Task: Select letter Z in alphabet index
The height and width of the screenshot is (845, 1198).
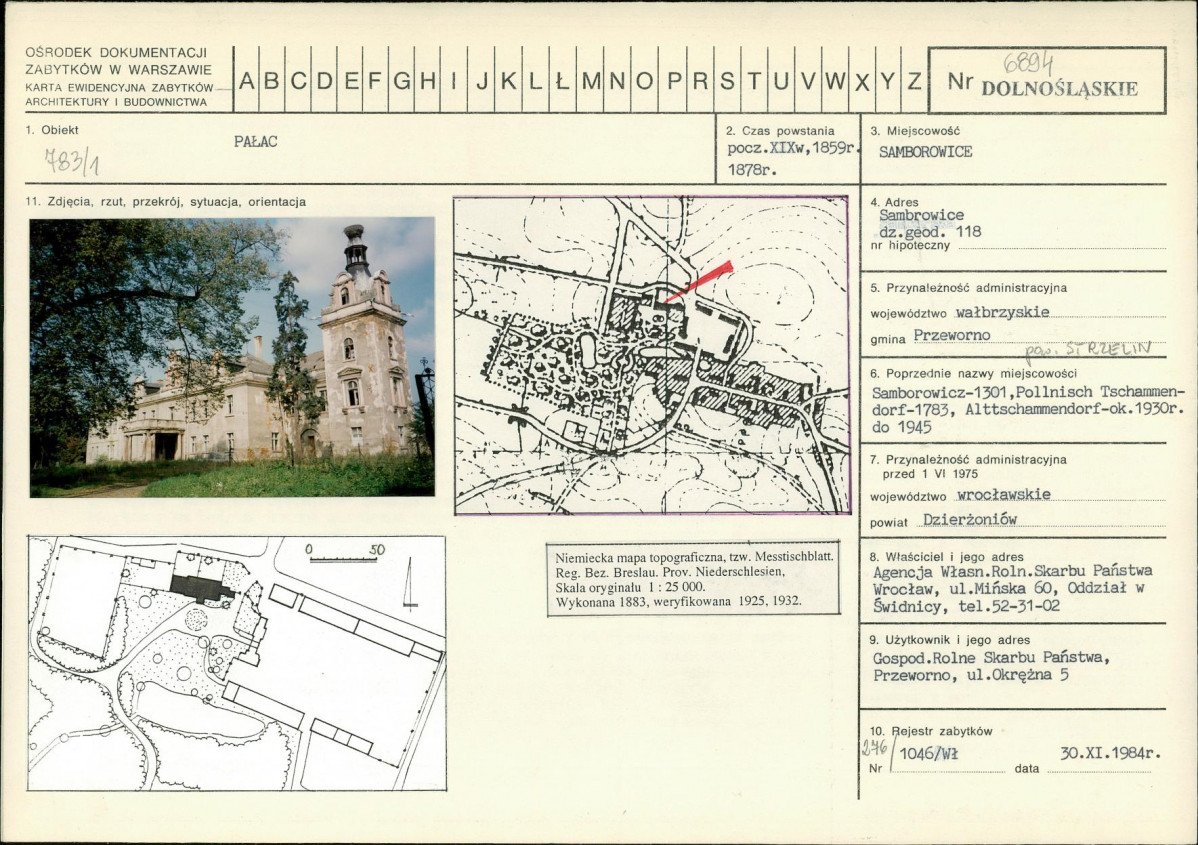Action: 914,81
